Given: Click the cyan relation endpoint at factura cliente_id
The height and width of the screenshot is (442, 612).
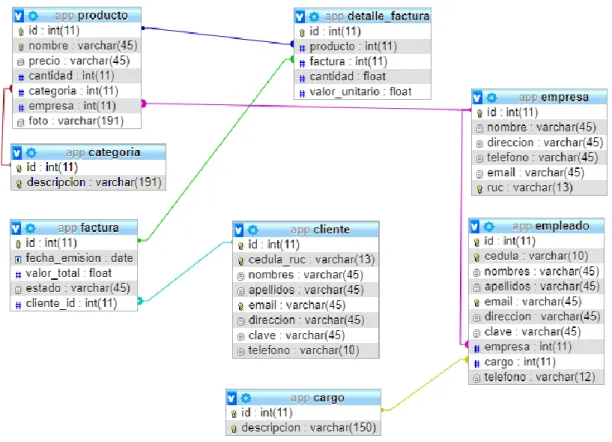Looking at the screenshot, I should pyautogui.click(x=140, y=301).
